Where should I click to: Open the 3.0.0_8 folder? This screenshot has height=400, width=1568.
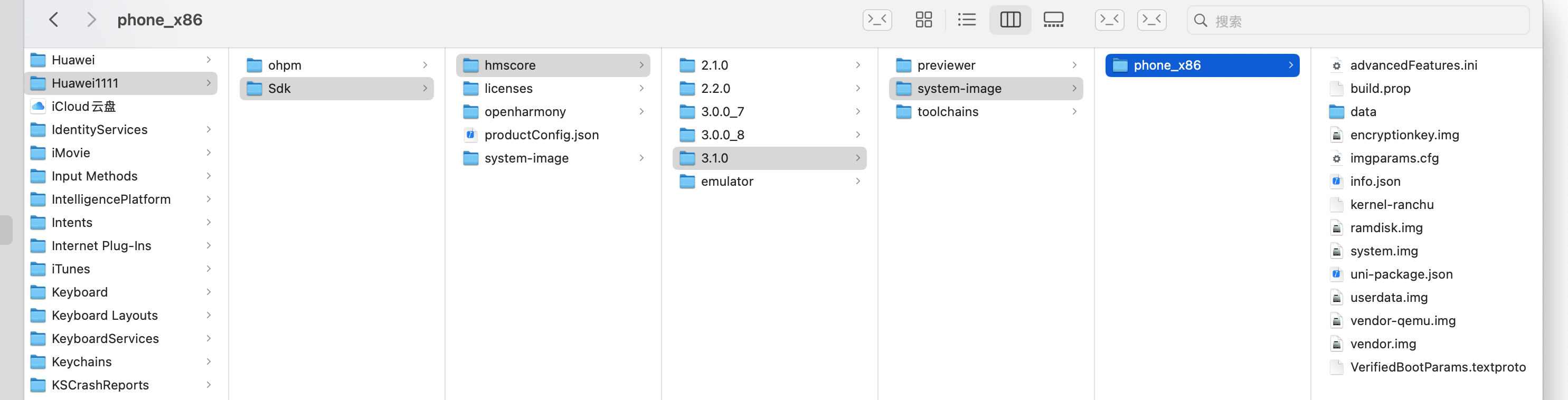pyautogui.click(x=723, y=135)
